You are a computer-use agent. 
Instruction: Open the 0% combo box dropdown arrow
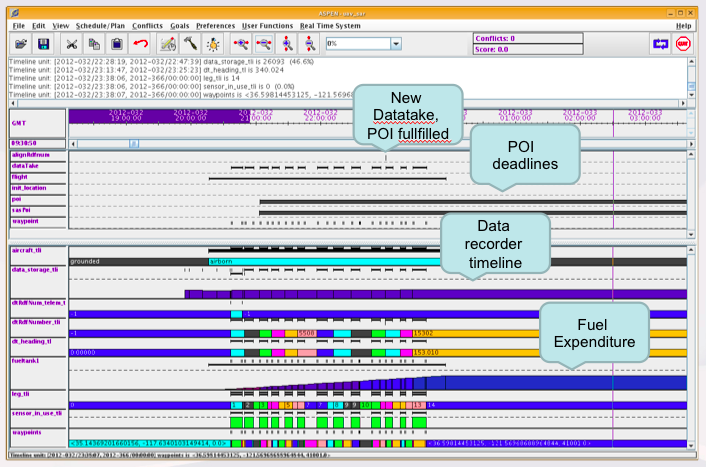click(x=396, y=44)
